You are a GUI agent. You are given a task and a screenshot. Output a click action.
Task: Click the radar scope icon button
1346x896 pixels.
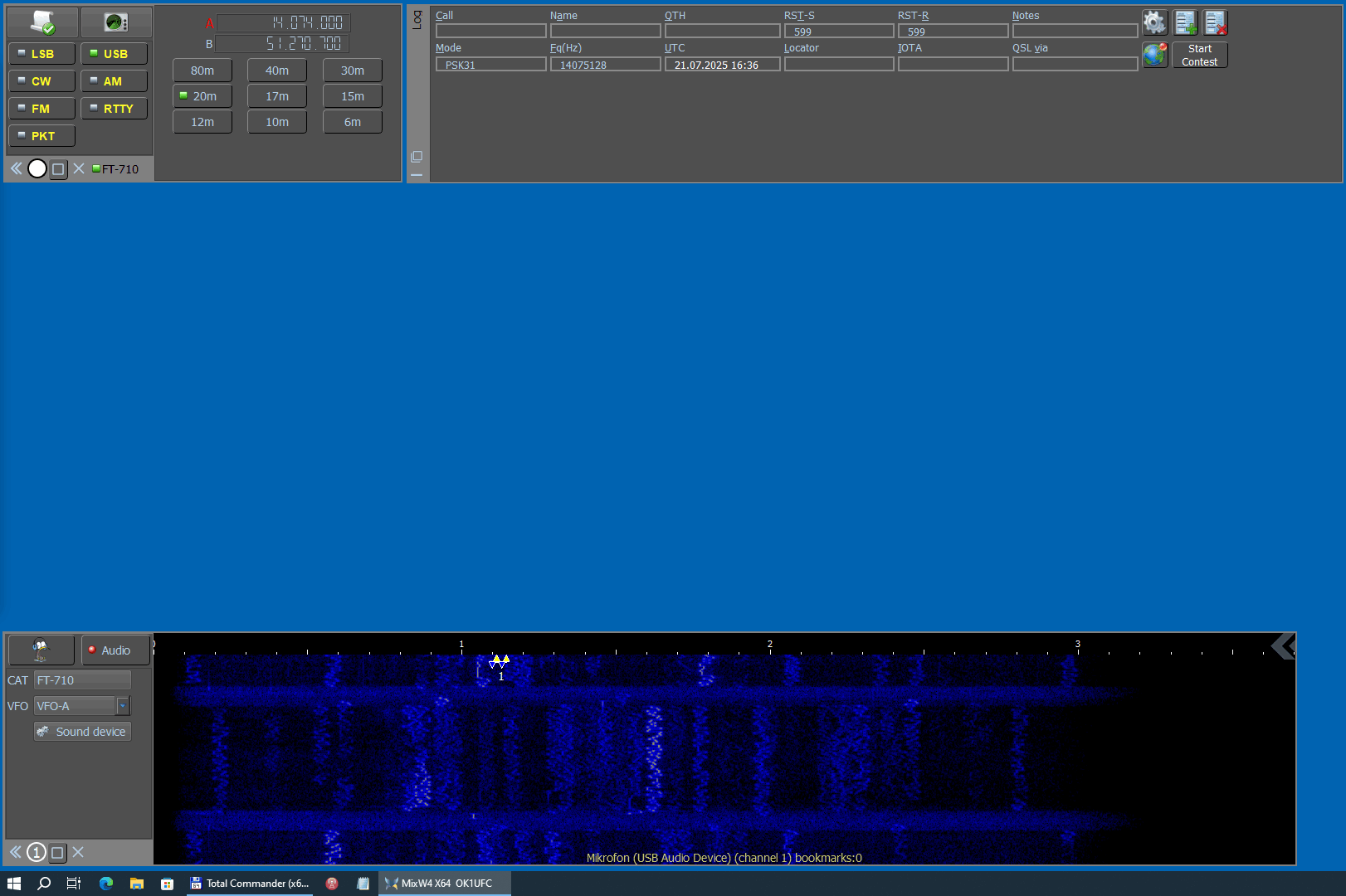click(116, 22)
